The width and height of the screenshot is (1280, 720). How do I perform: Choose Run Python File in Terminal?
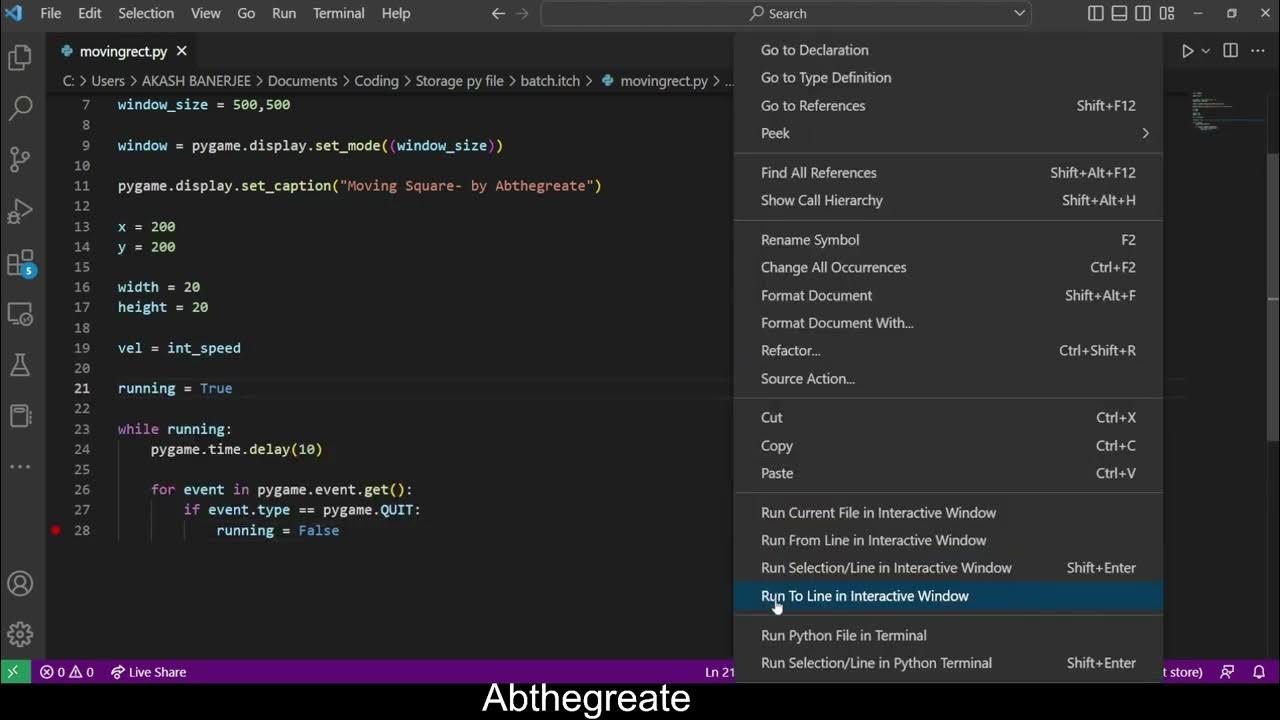948,635
